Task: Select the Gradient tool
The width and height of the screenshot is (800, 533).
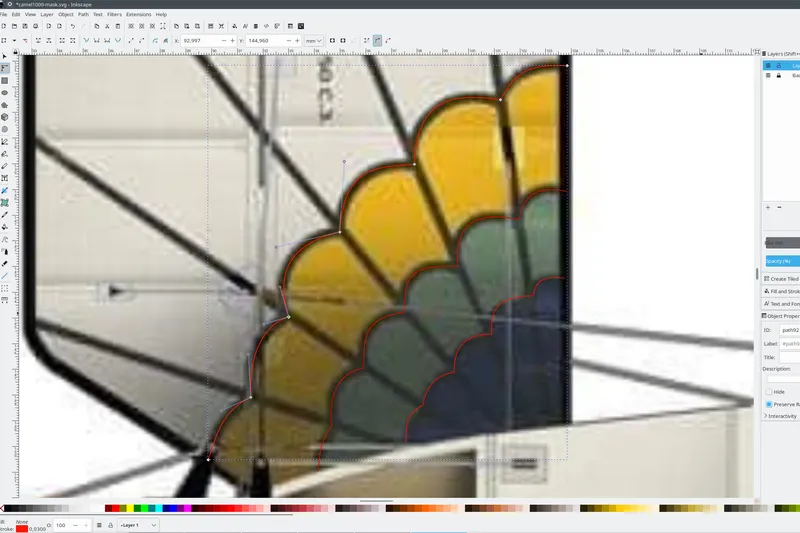Action: click(5, 190)
